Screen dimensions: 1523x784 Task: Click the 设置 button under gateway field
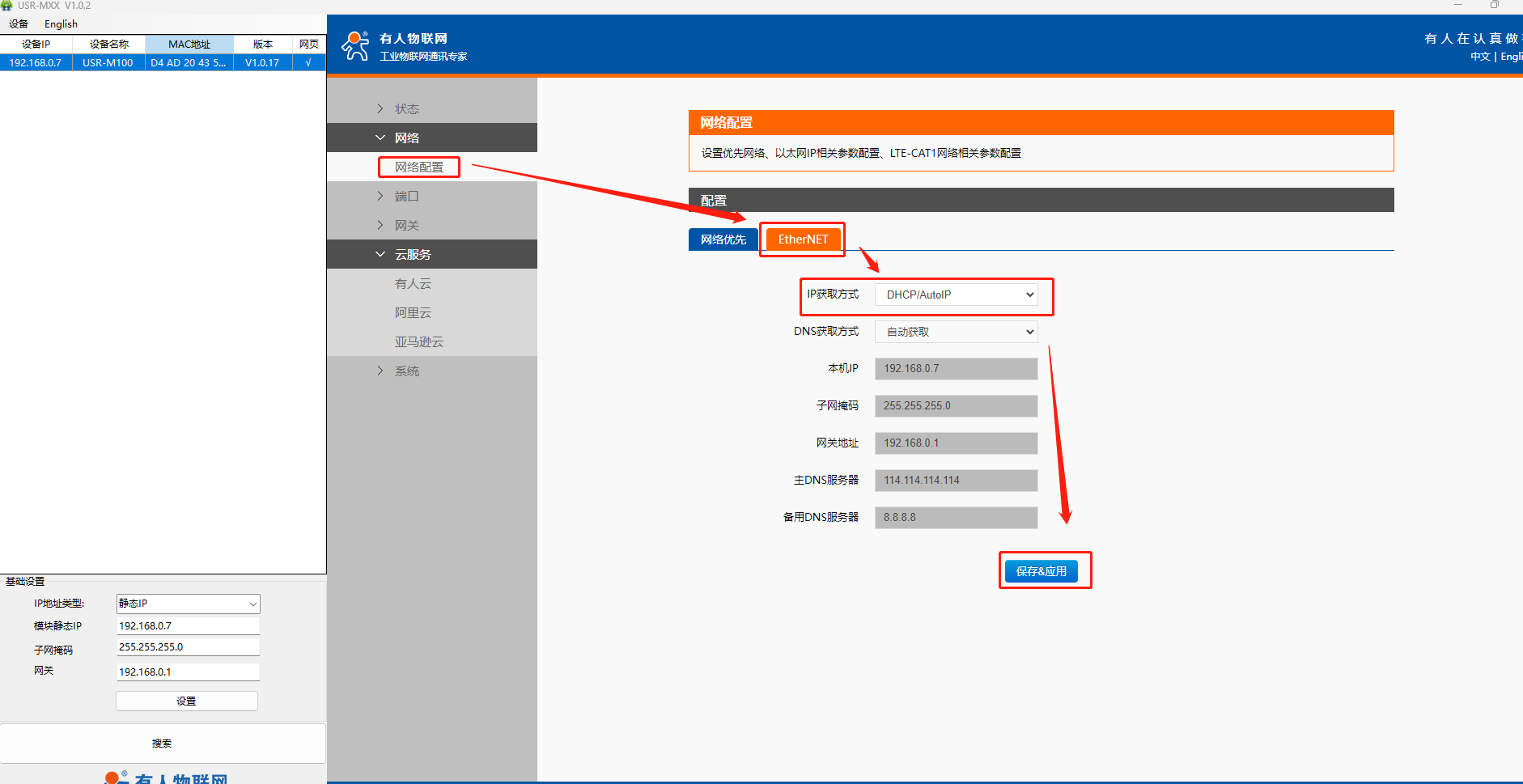coord(186,701)
